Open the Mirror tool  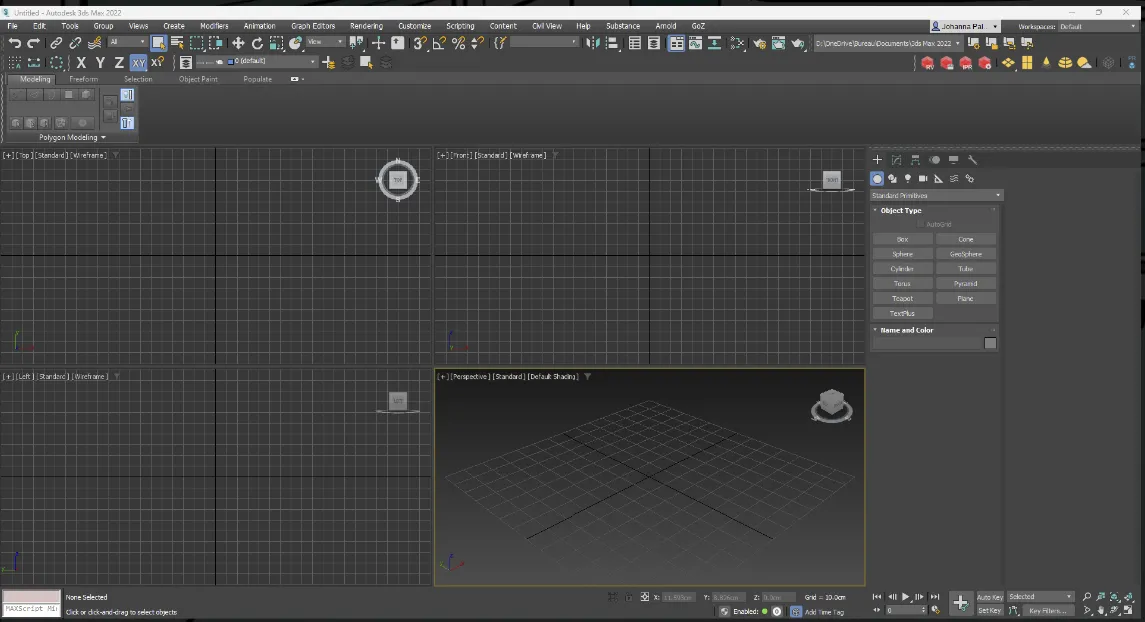(593, 43)
